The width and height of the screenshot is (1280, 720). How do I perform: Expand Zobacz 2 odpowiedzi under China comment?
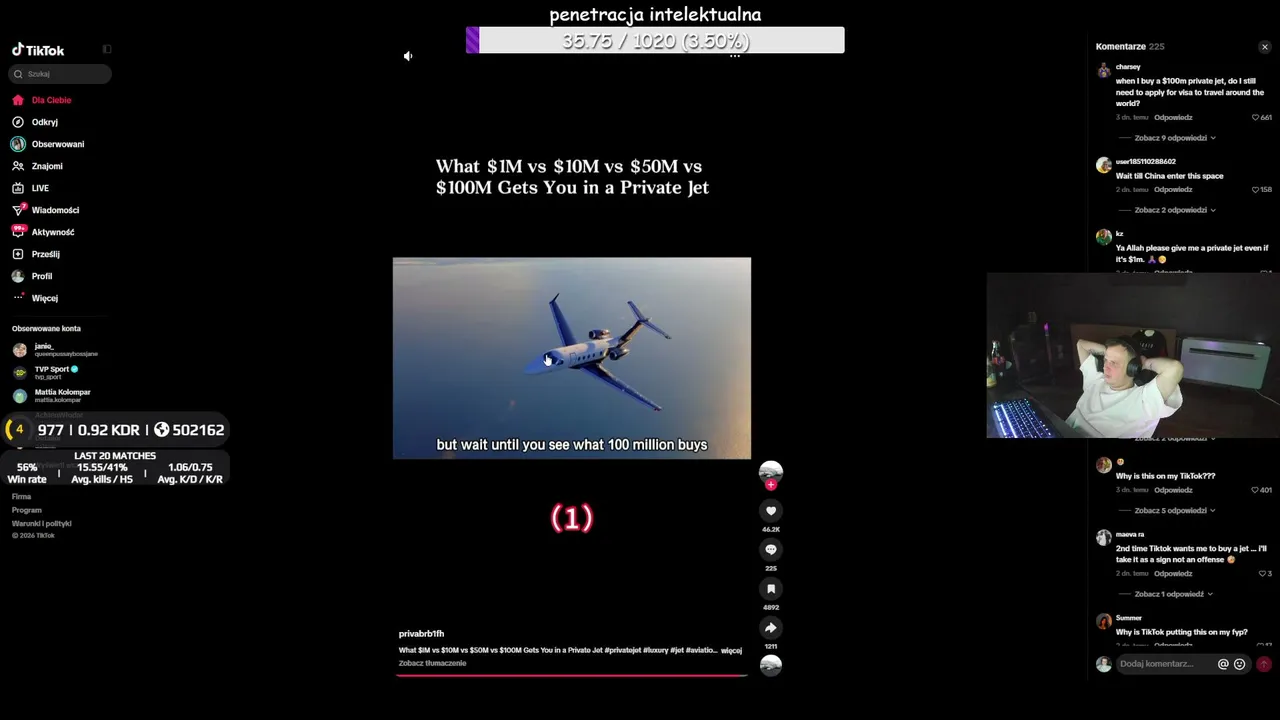point(1175,210)
